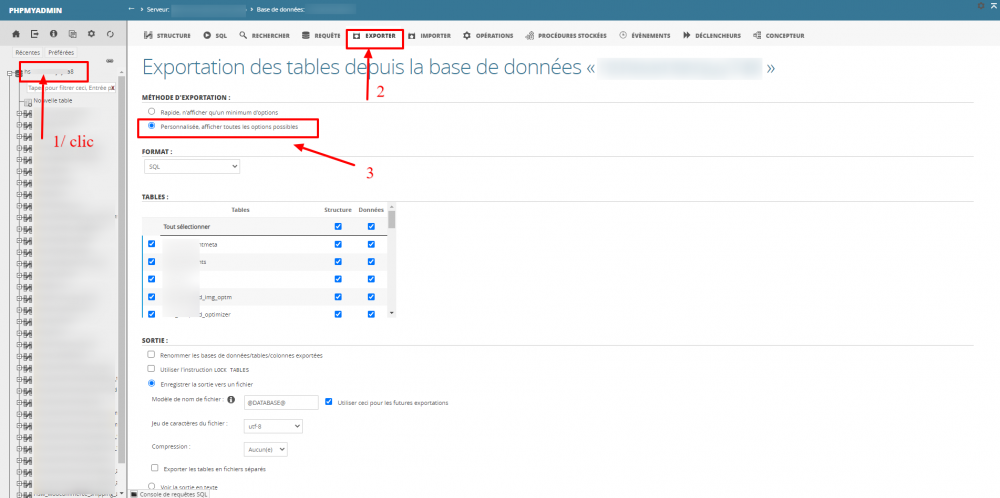Click the page settings gear at top right
The width and height of the screenshot is (1000, 498).
pos(981,5)
